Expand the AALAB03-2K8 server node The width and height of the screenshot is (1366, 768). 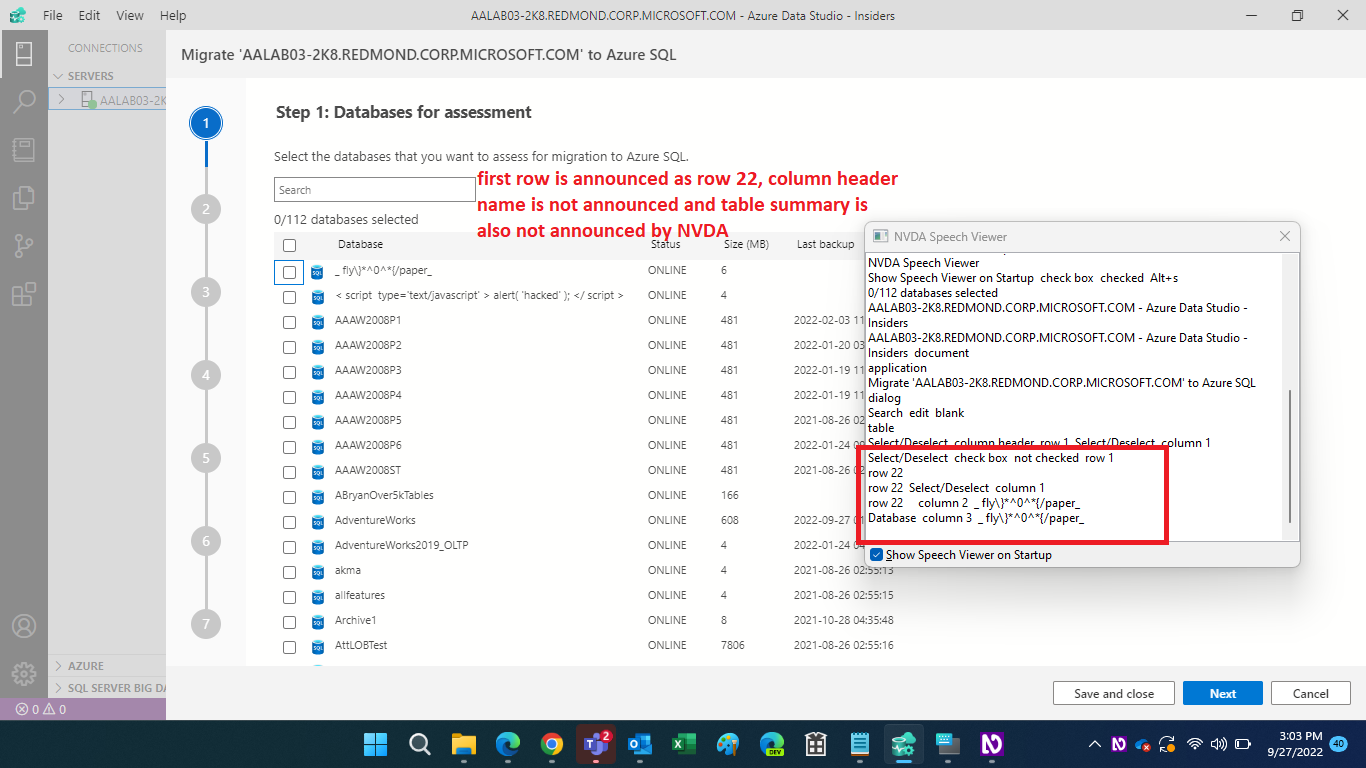click(x=60, y=99)
